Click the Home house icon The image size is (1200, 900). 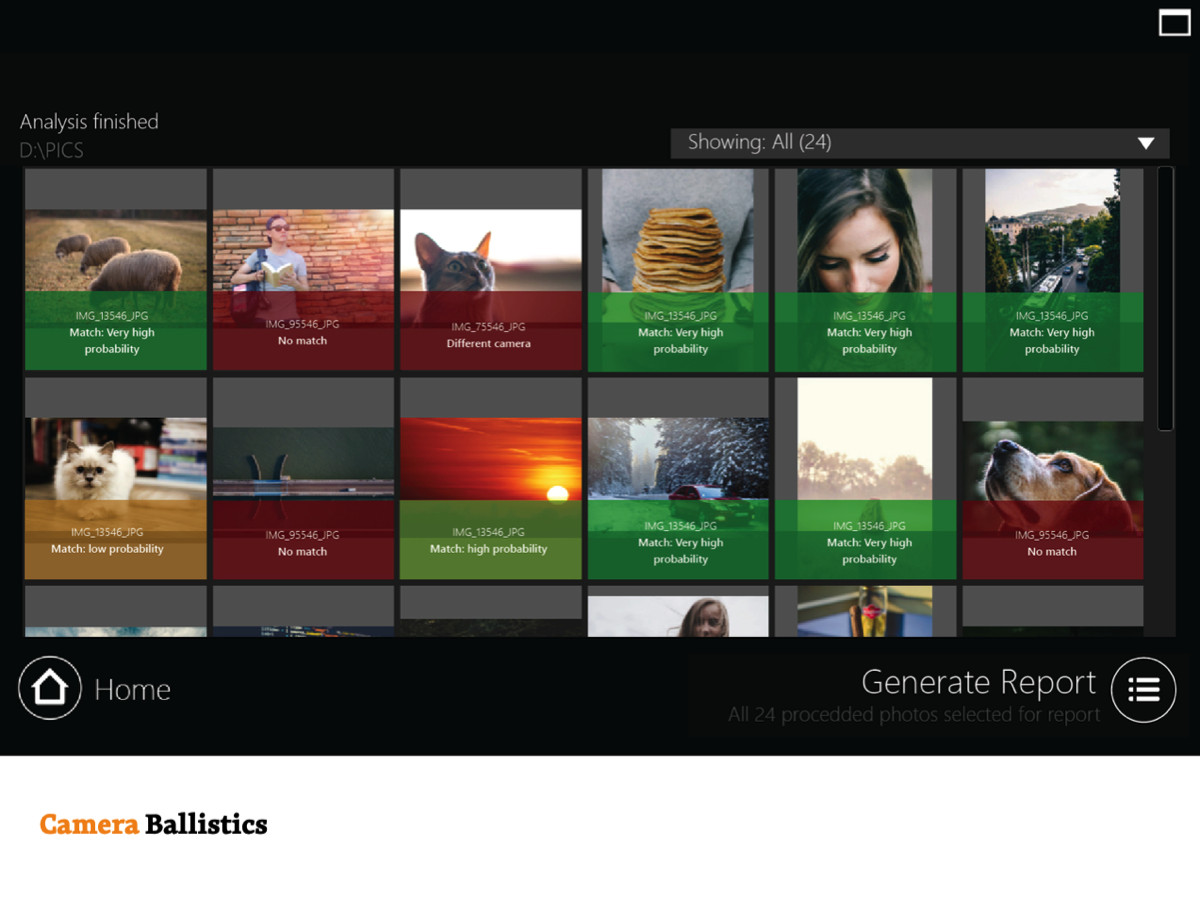[50, 688]
